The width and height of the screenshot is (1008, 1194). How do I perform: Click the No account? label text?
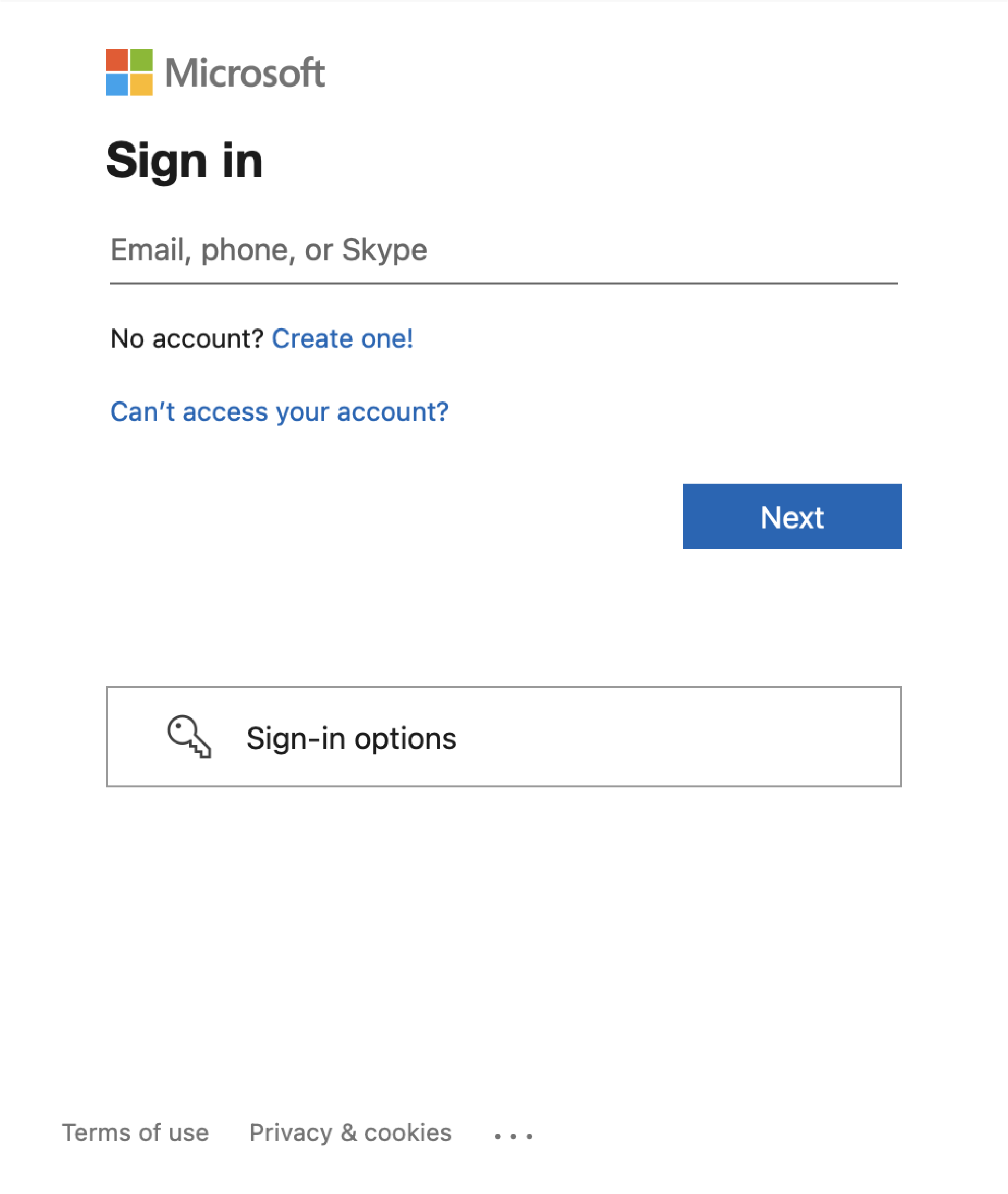pyautogui.click(x=186, y=338)
